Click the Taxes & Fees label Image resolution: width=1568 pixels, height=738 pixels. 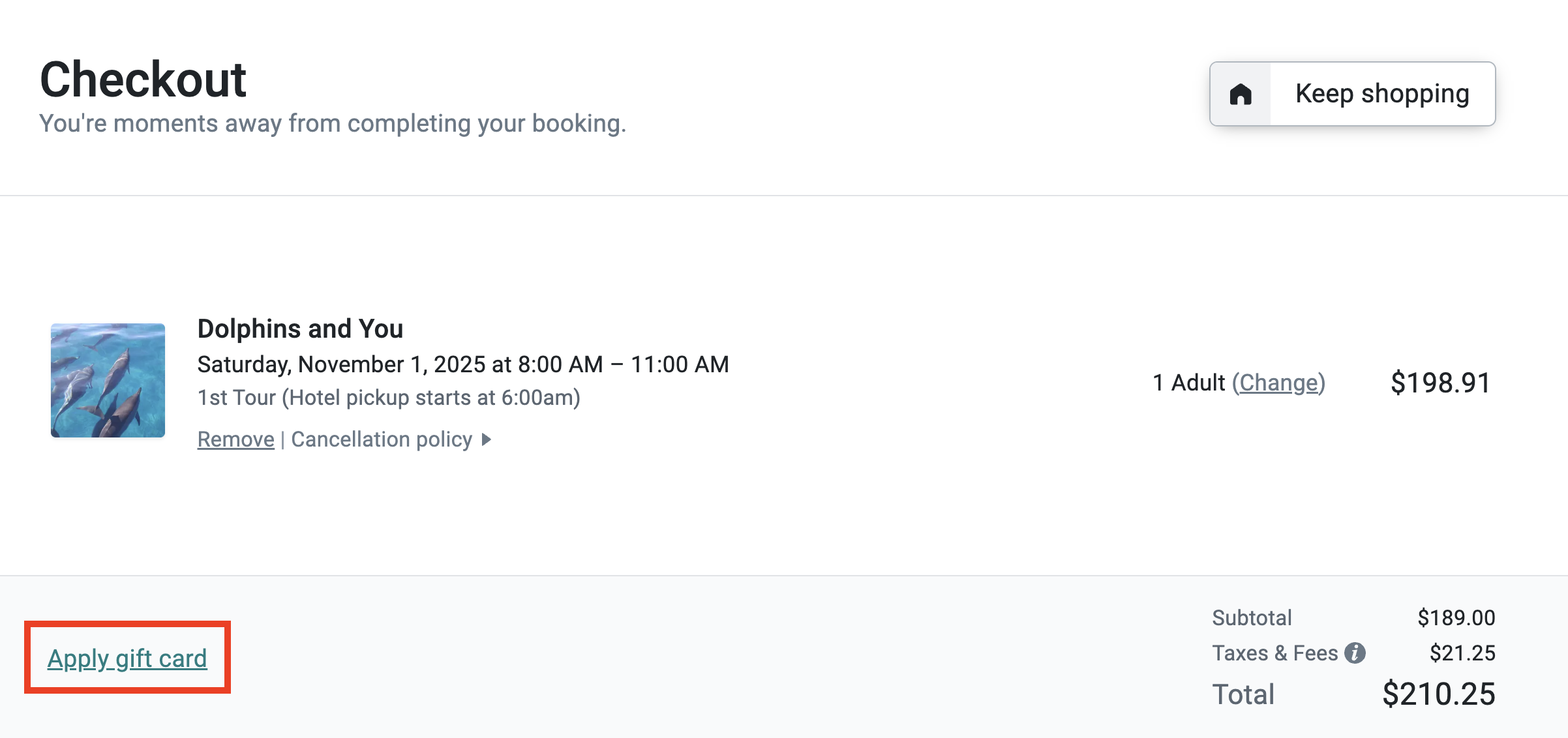pos(1274,653)
